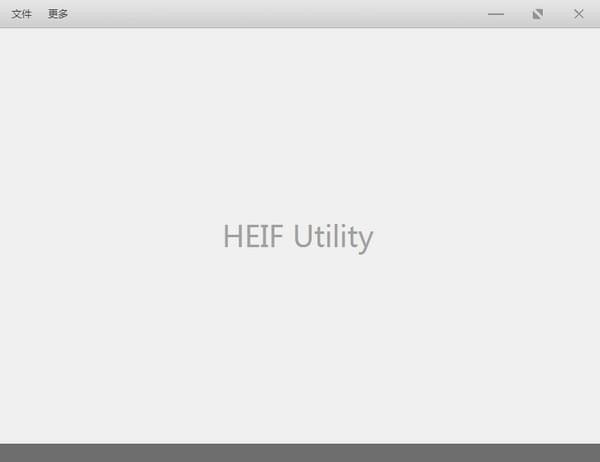
Task: Minimize the HEIF Utility window
Action: (x=496, y=14)
